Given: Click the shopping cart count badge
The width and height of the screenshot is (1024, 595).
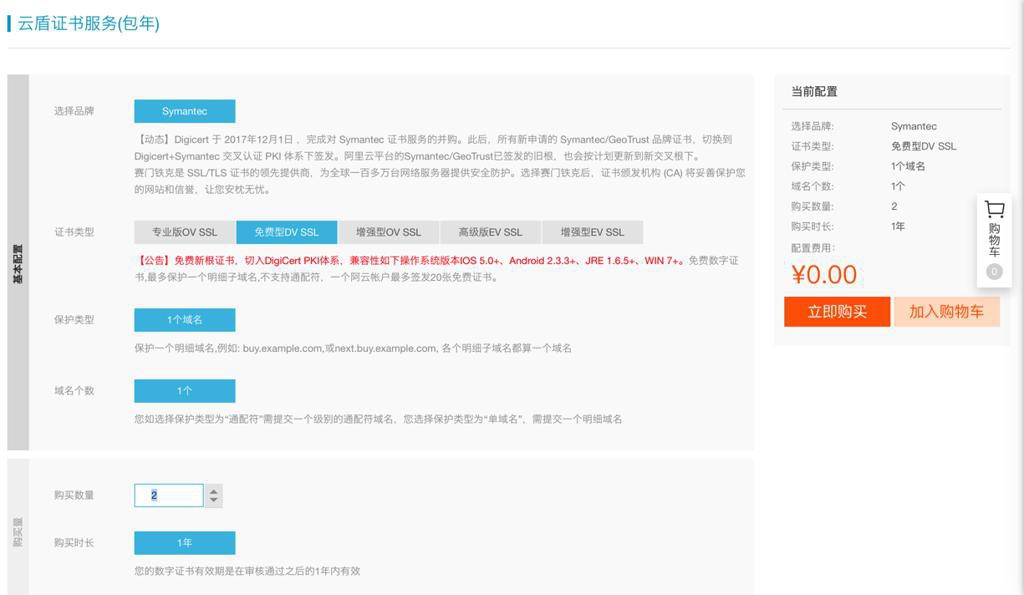Looking at the screenshot, I should point(994,272).
